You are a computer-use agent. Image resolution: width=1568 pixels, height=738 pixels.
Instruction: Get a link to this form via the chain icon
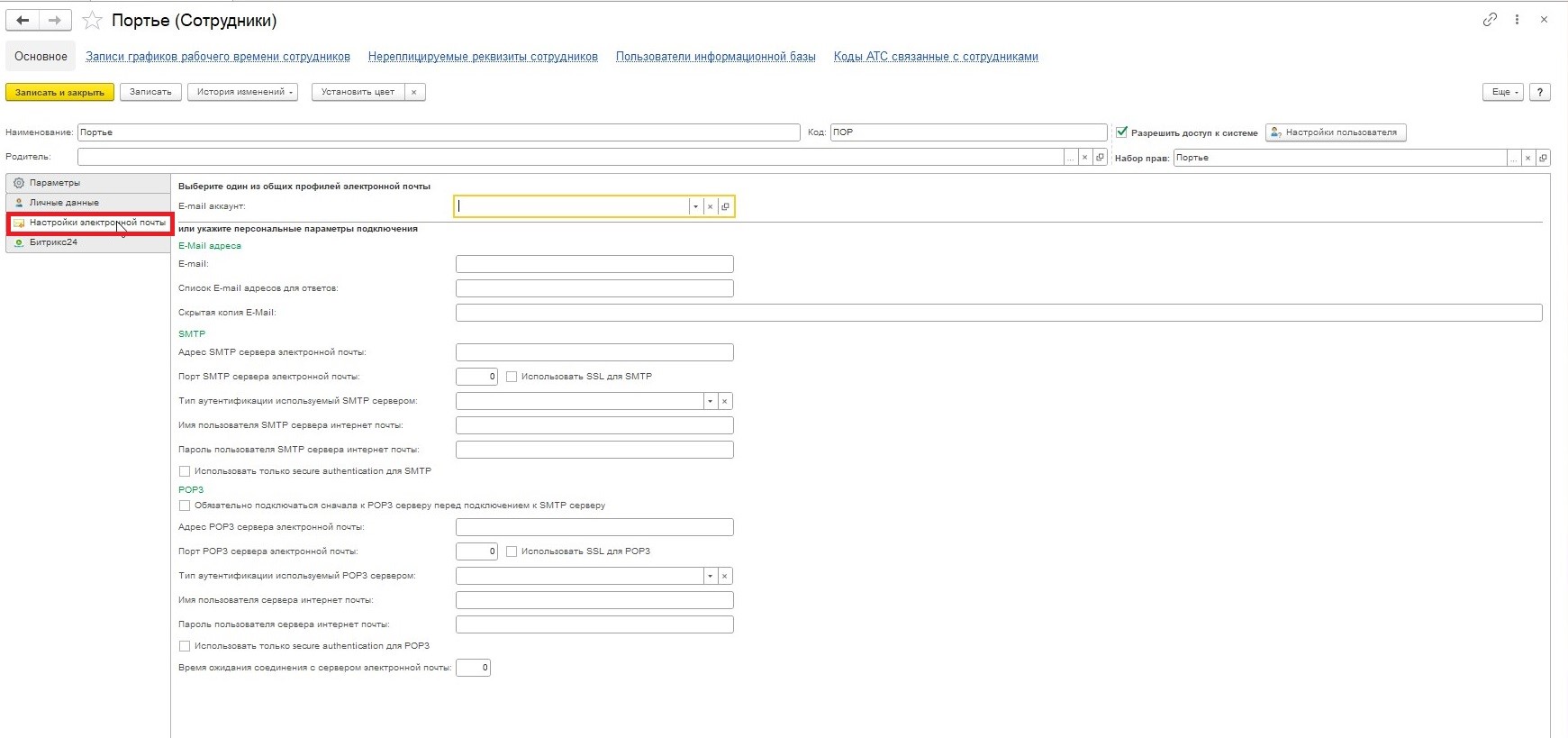[x=1490, y=19]
